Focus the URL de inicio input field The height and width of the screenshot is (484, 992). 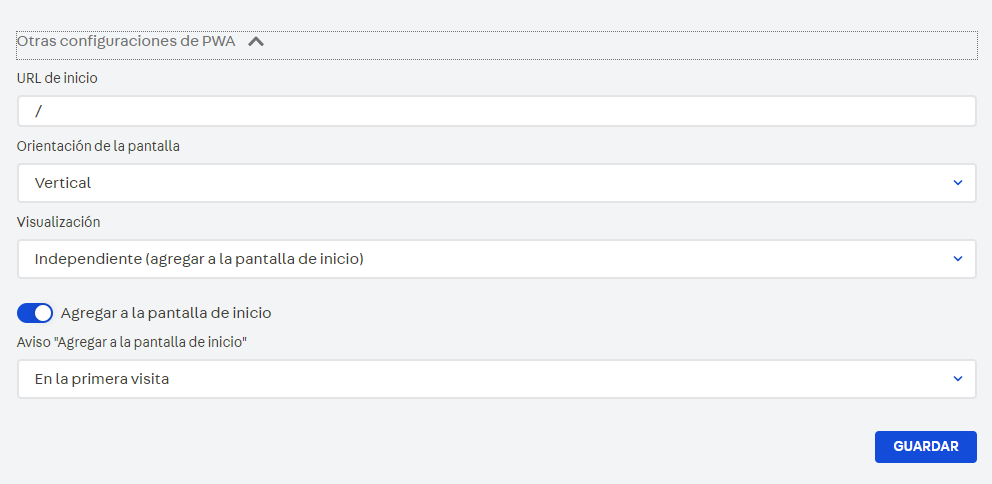pos(496,111)
